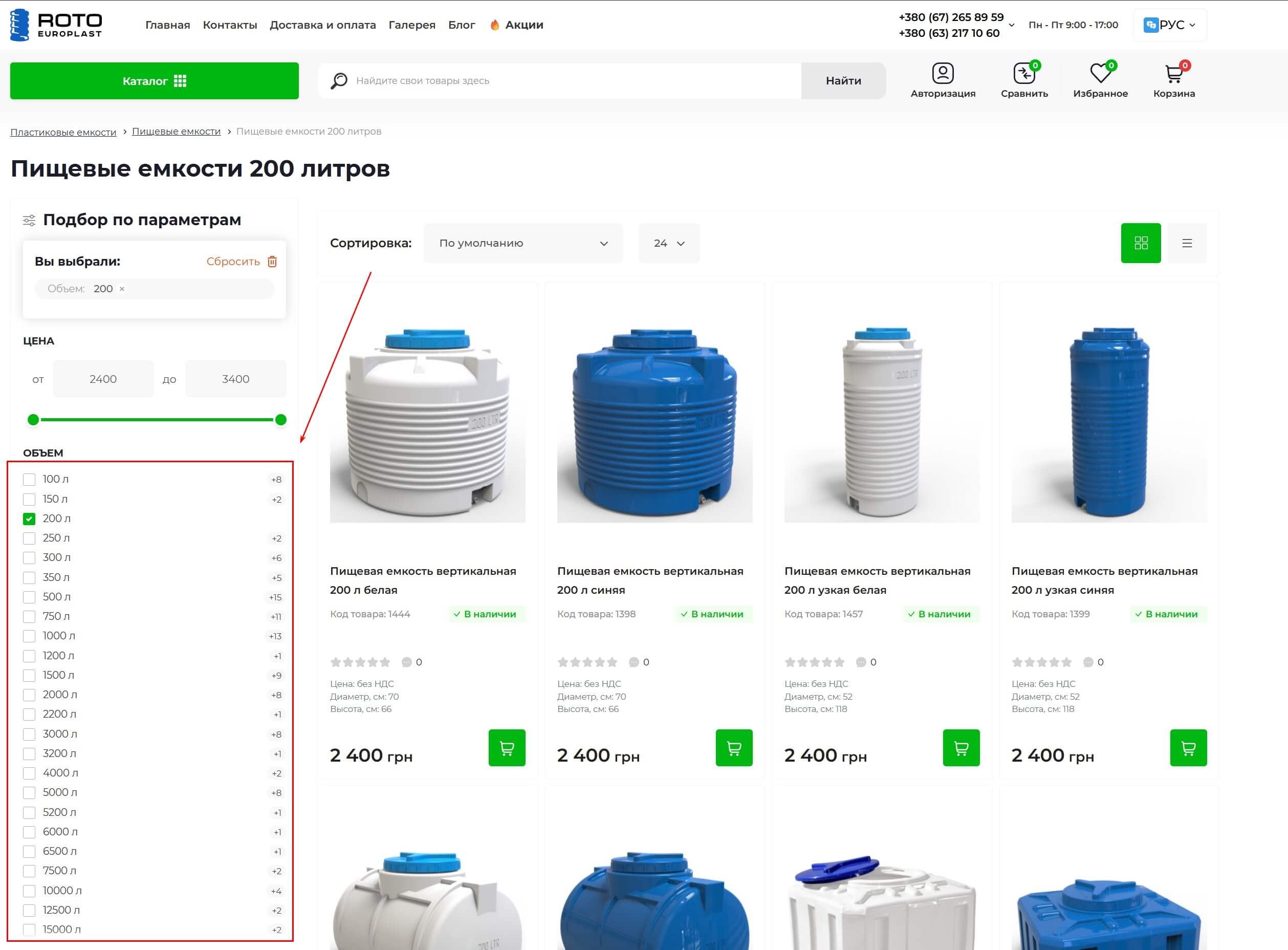Click the trash icon next to Сбросить
1288x950 pixels.
coord(272,262)
